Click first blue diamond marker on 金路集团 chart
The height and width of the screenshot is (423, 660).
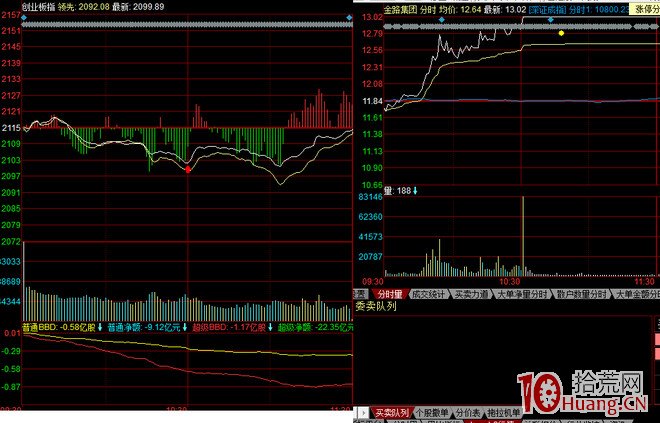pyautogui.click(x=442, y=20)
